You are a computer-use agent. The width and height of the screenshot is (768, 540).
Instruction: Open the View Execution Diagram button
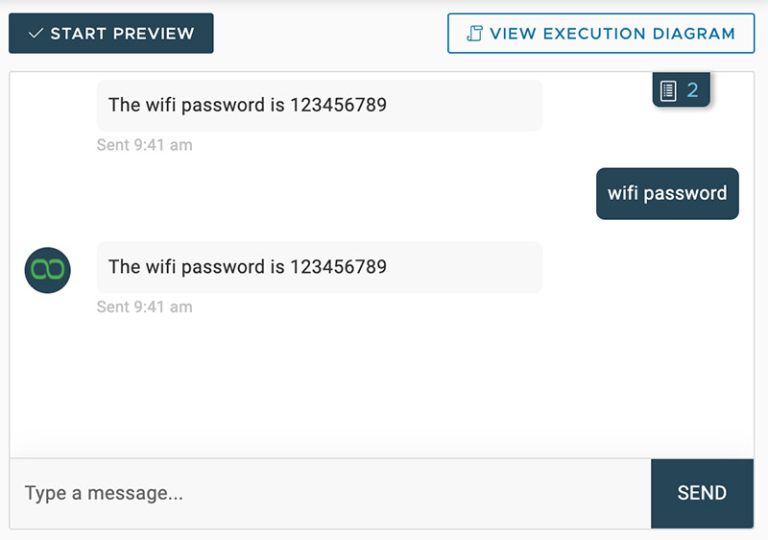tap(601, 34)
